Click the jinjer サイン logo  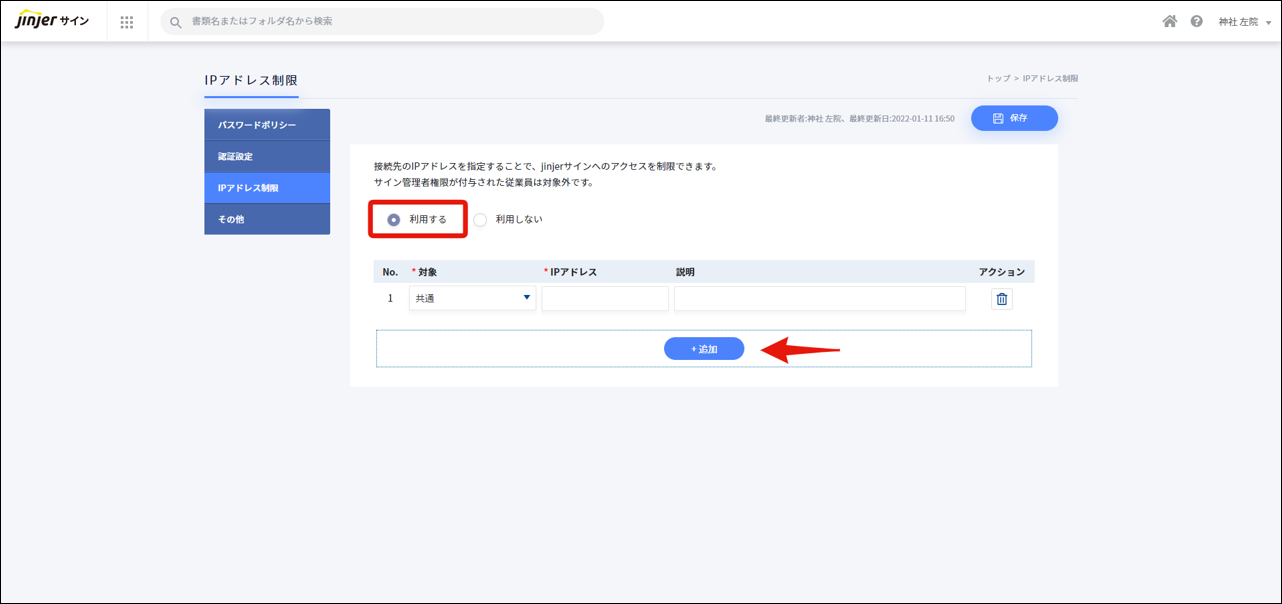[x=52, y=21]
